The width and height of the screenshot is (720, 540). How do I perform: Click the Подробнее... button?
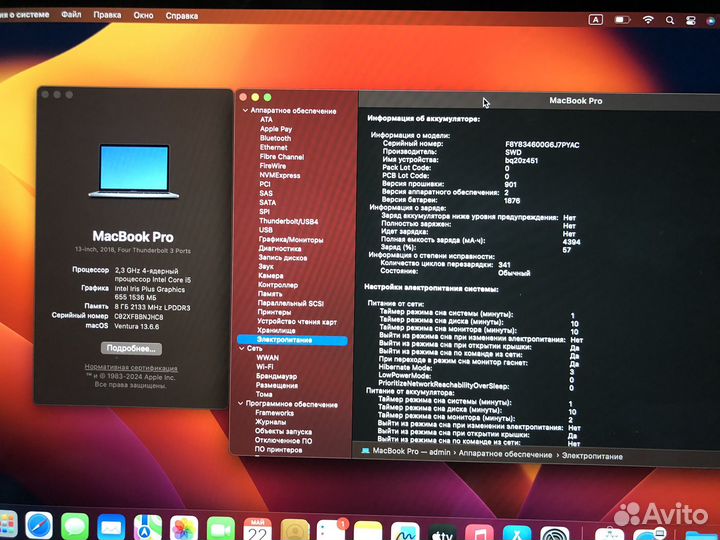click(x=131, y=348)
